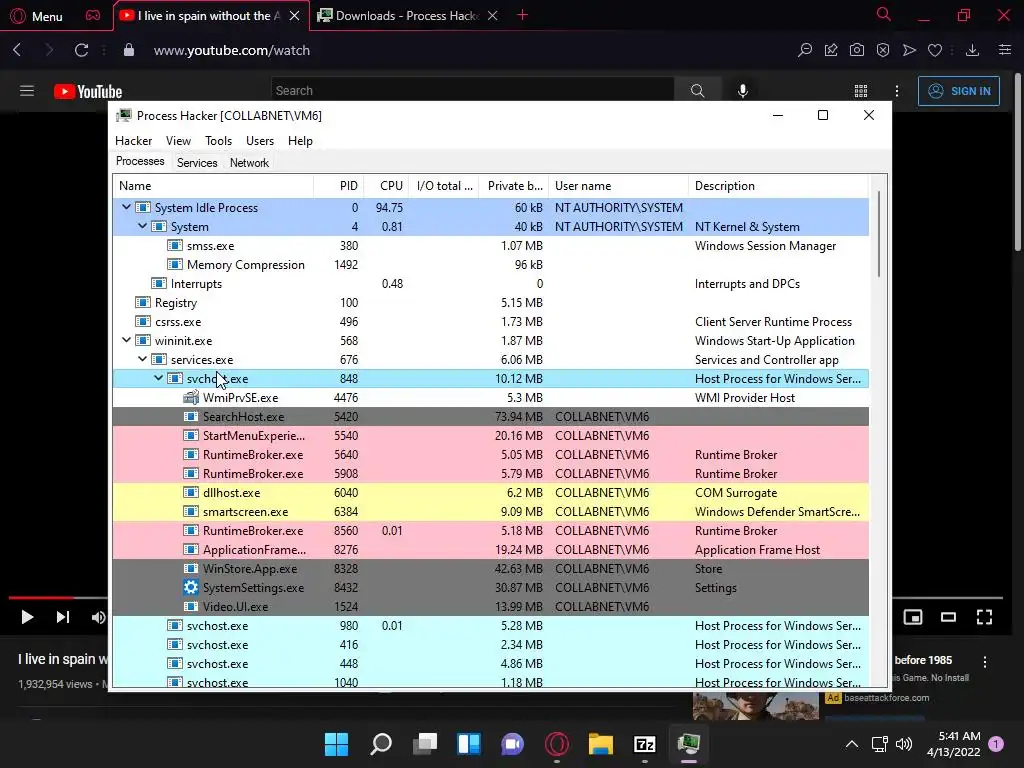Sort processes by the Name column header

point(214,186)
